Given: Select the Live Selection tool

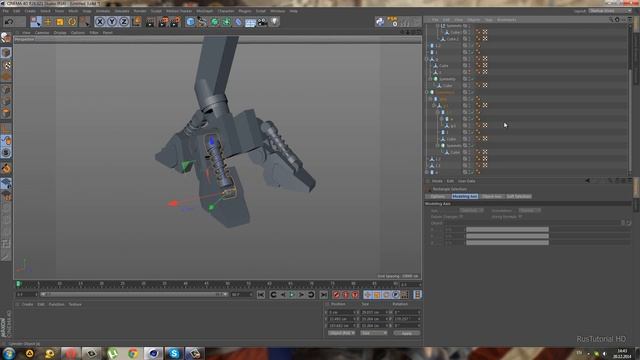Looking at the screenshot, I should pos(36,22).
